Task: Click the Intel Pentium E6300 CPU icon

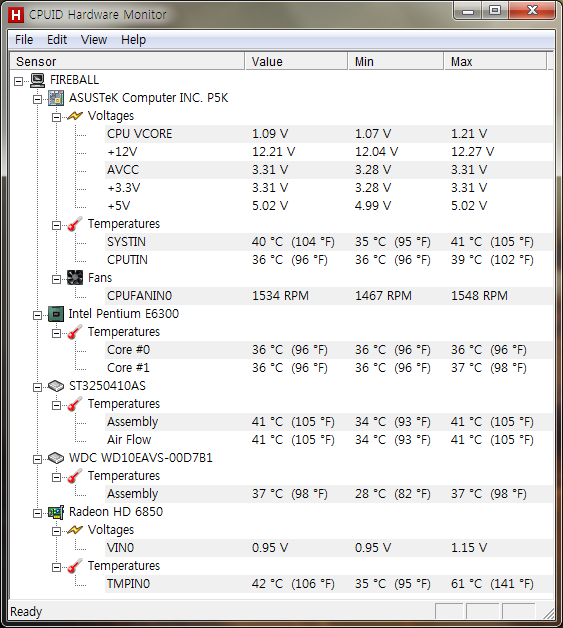Action: click(56, 314)
